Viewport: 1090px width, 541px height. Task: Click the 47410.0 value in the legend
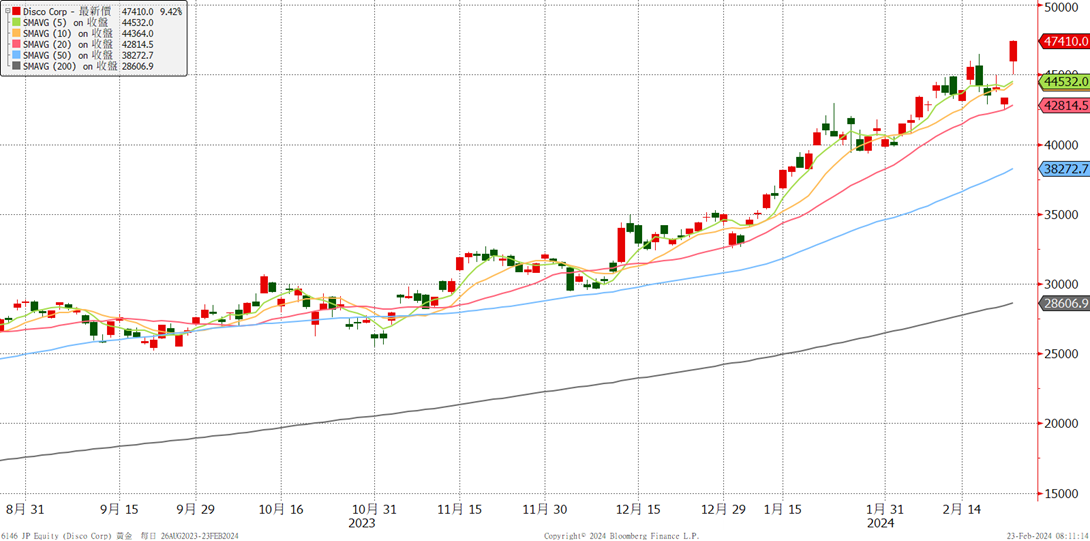[x=137, y=12]
